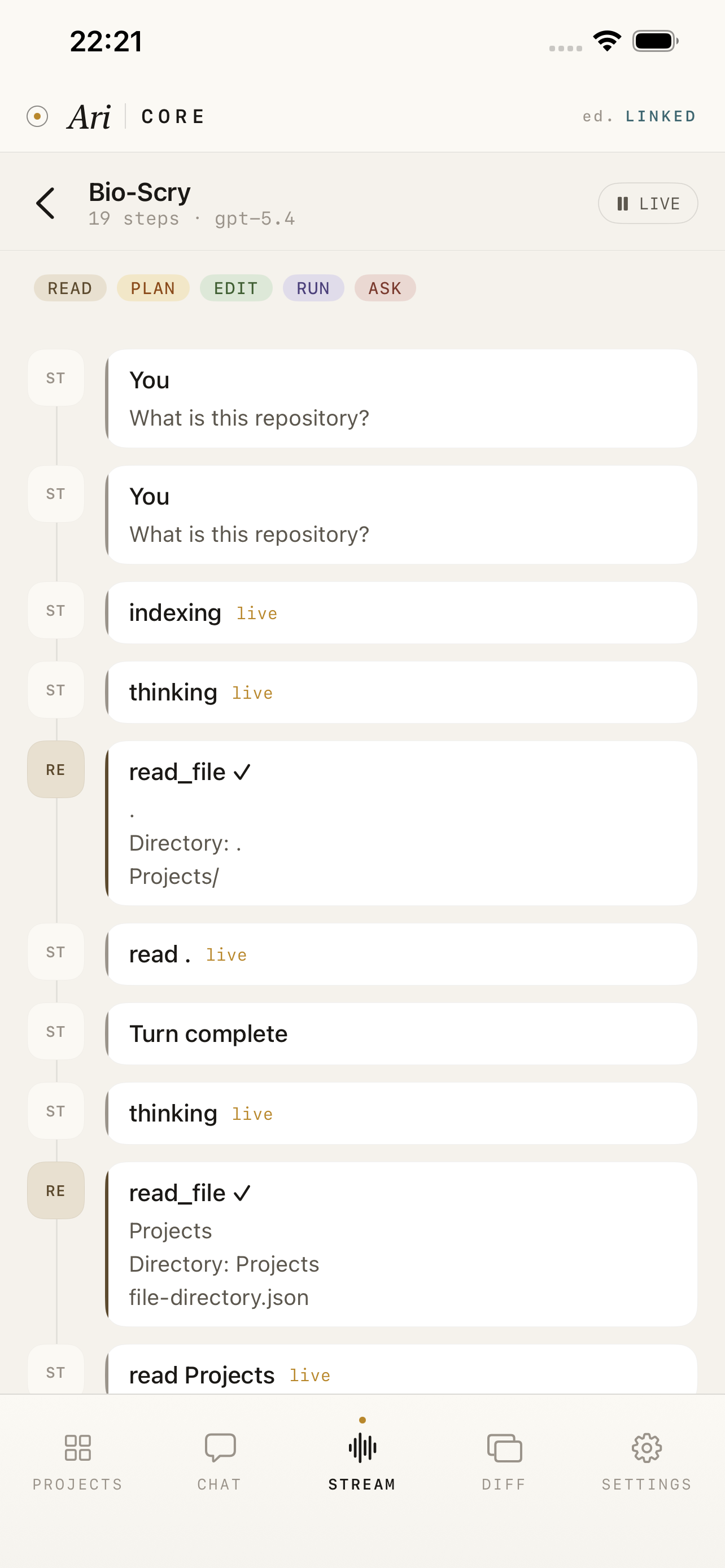Tap the back arrow beside Bio-Scry
Image resolution: width=725 pixels, height=1568 pixels.
click(46, 203)
